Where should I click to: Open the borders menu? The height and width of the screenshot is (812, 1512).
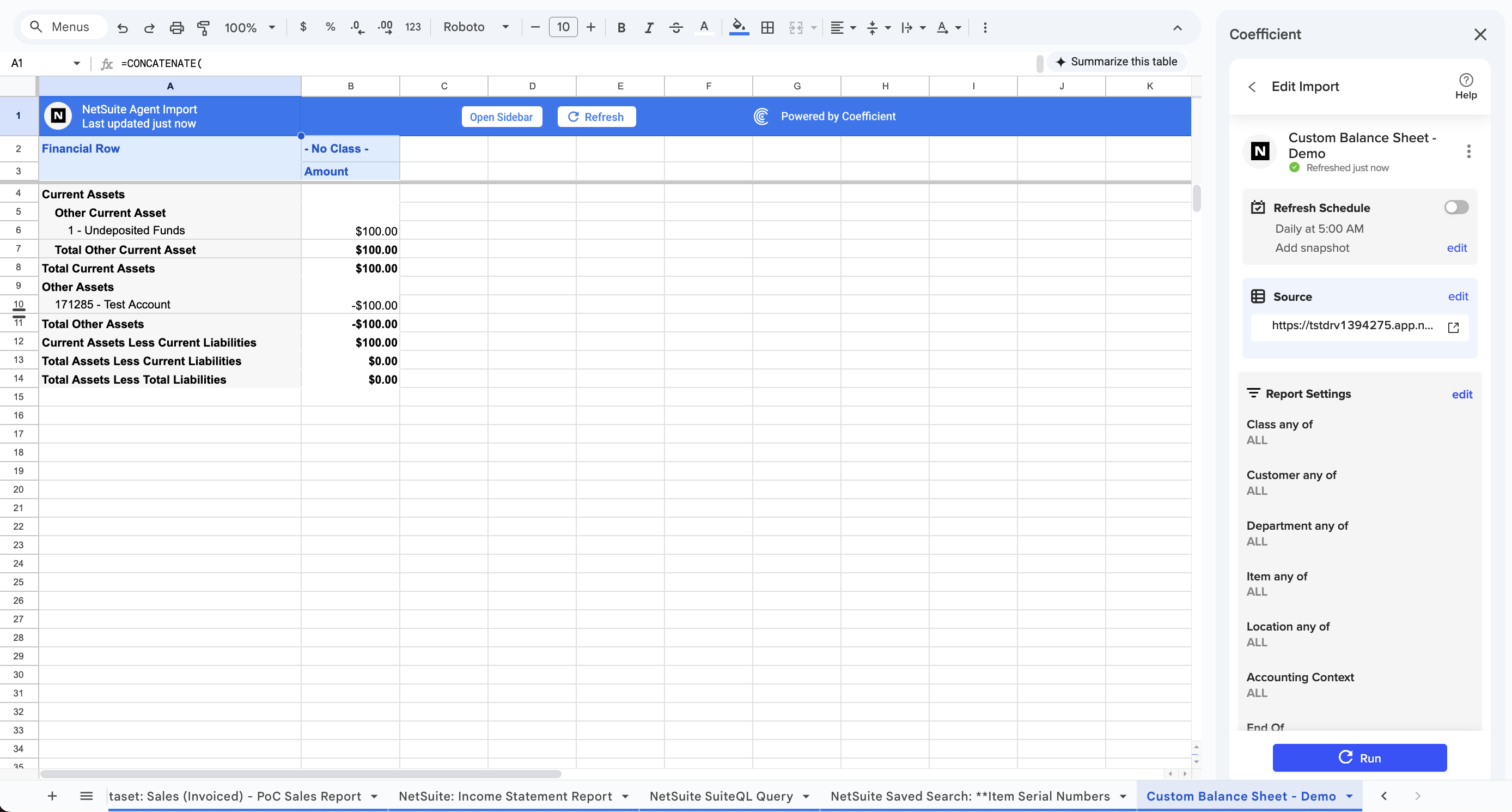tap(768, 27)
